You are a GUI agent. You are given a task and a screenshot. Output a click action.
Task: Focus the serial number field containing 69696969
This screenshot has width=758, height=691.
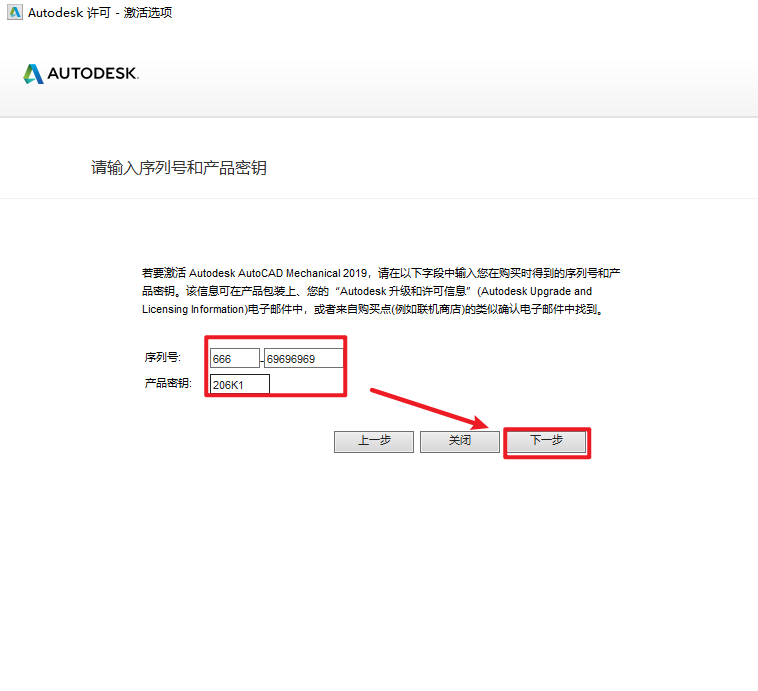303,359
